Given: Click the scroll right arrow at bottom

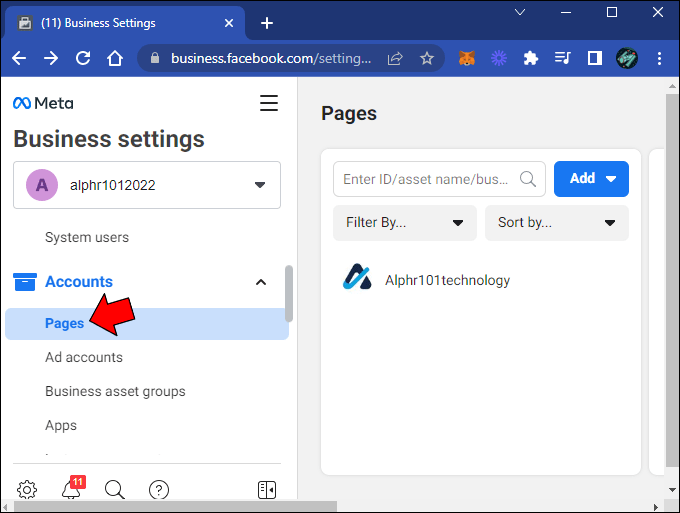Looking at the screenshot, I should coord(655,506).
